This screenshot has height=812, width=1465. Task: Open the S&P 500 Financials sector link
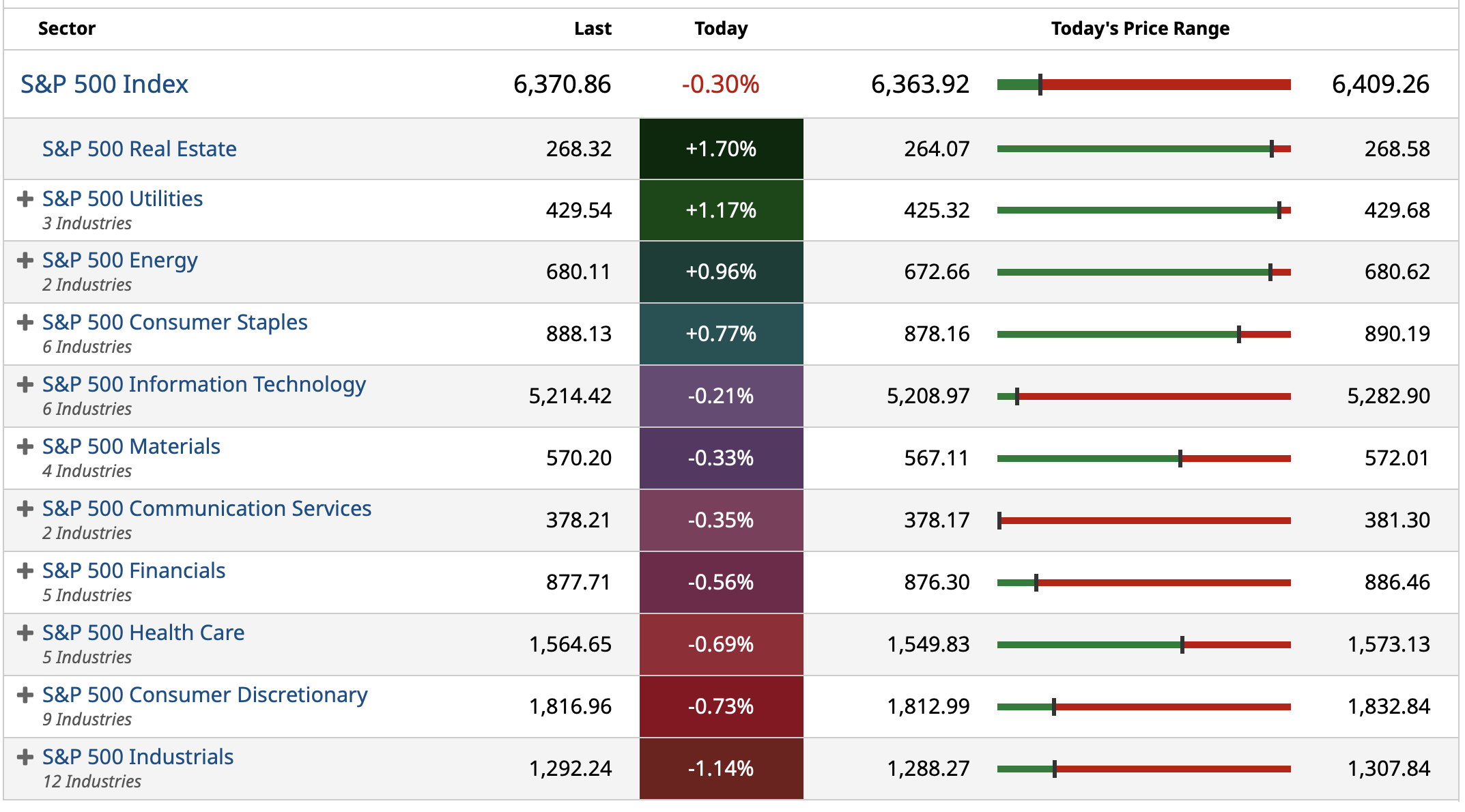(x=134, y=570)
